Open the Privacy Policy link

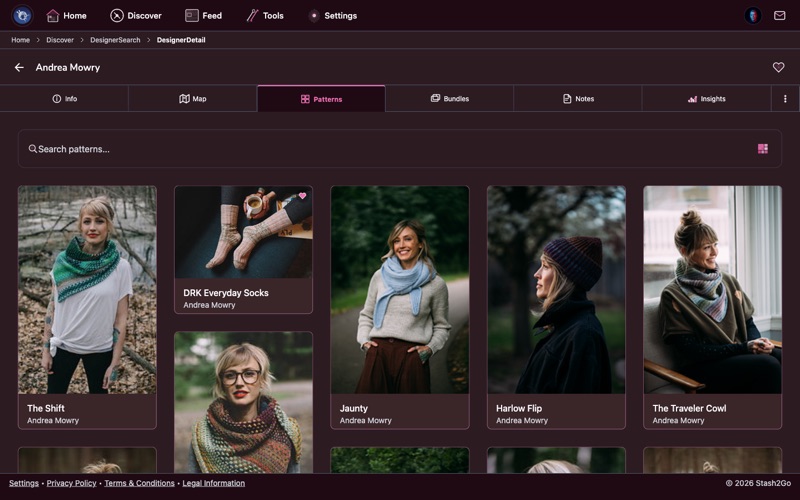point(71,483)
